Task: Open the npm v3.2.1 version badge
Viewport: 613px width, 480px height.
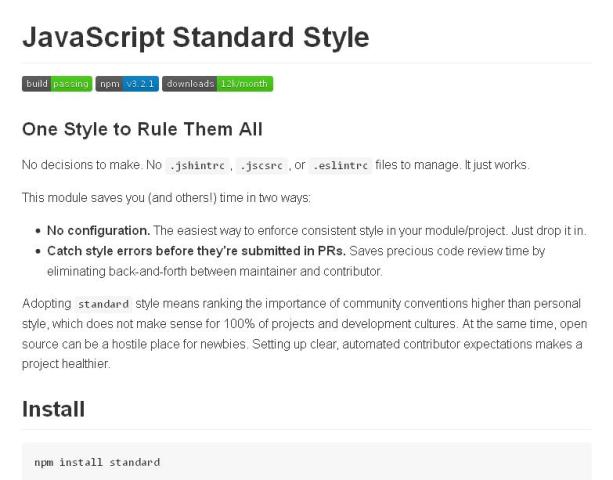Action: tap(126, 84)
